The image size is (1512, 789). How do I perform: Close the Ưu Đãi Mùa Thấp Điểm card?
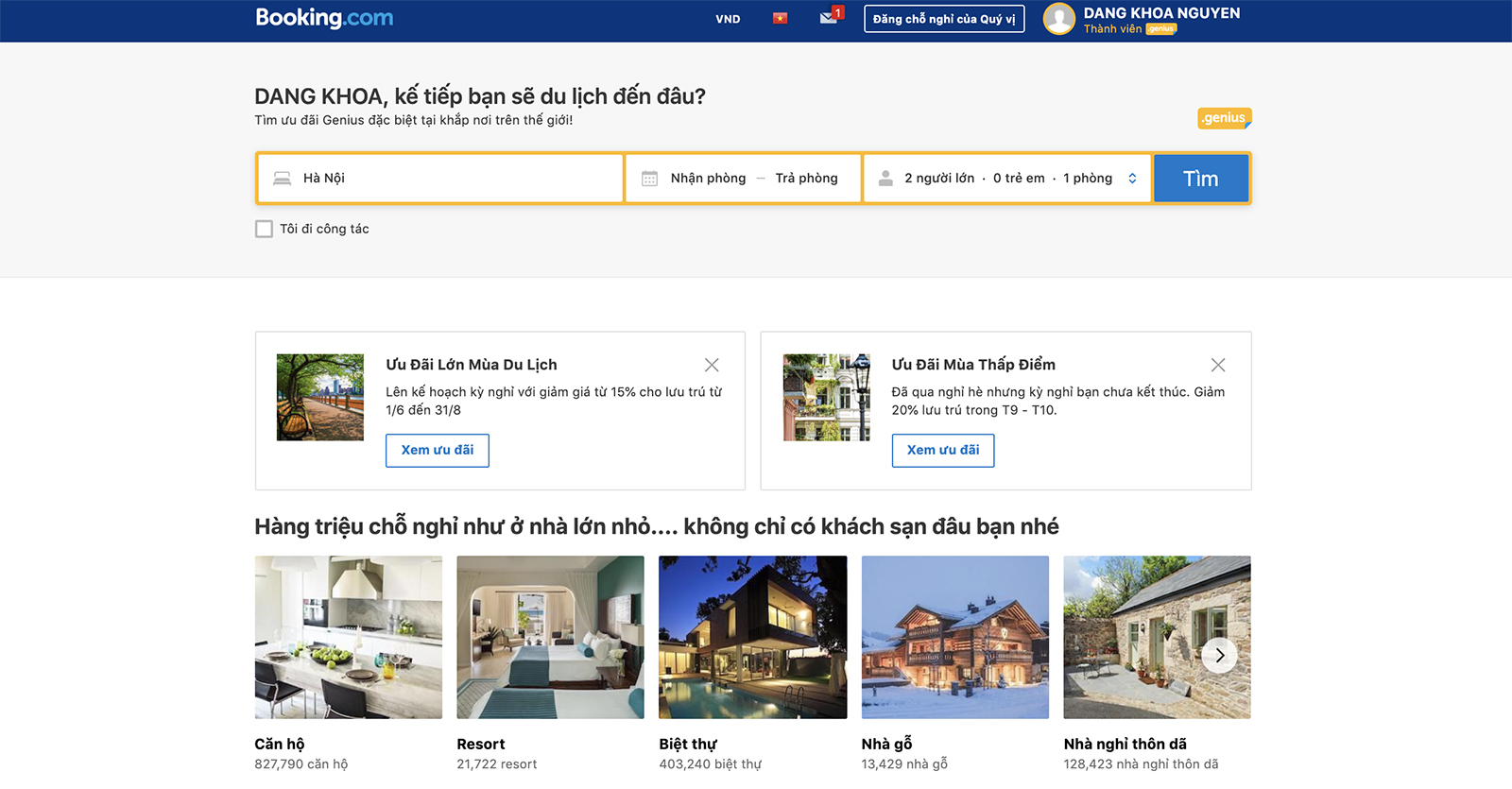(x=1218, y=365)
